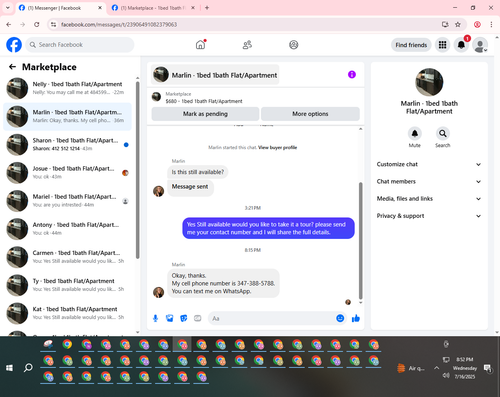This screenshot has width=500, height=397.
Task: Click Marlin's avatar beside phone number message
Action: click(158, 292)
